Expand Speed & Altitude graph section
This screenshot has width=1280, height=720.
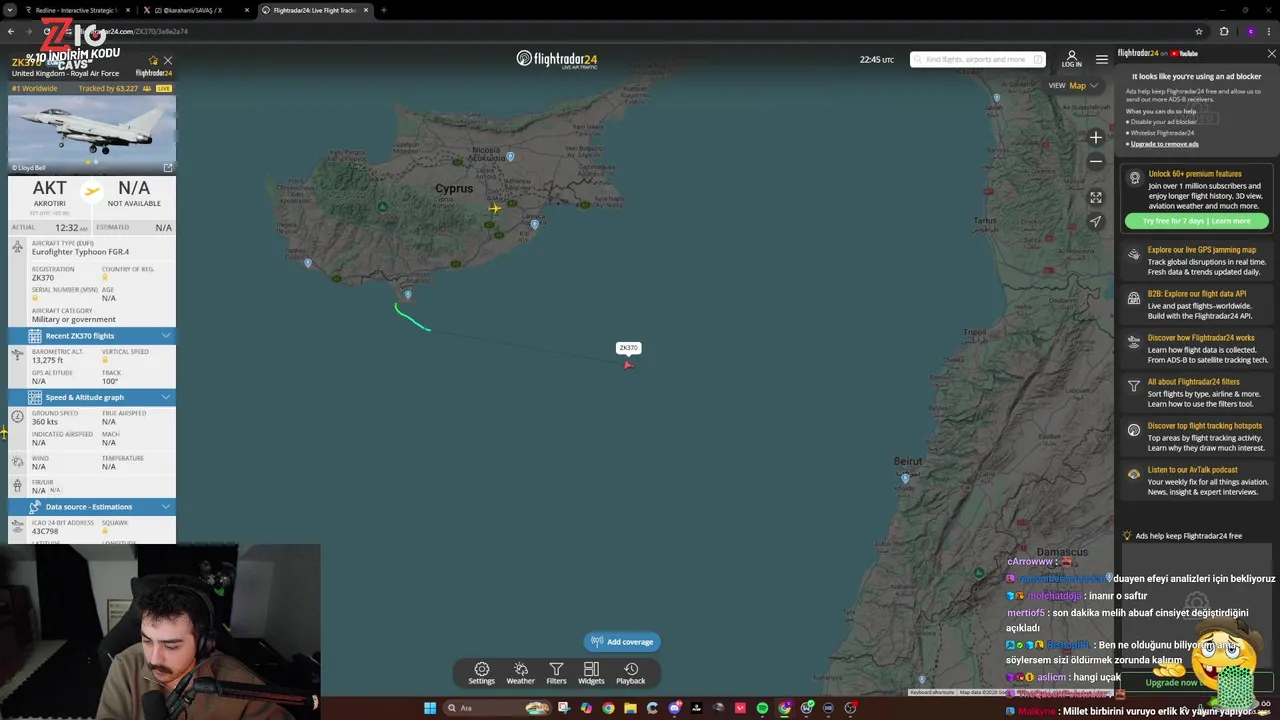tap(92, 397)
